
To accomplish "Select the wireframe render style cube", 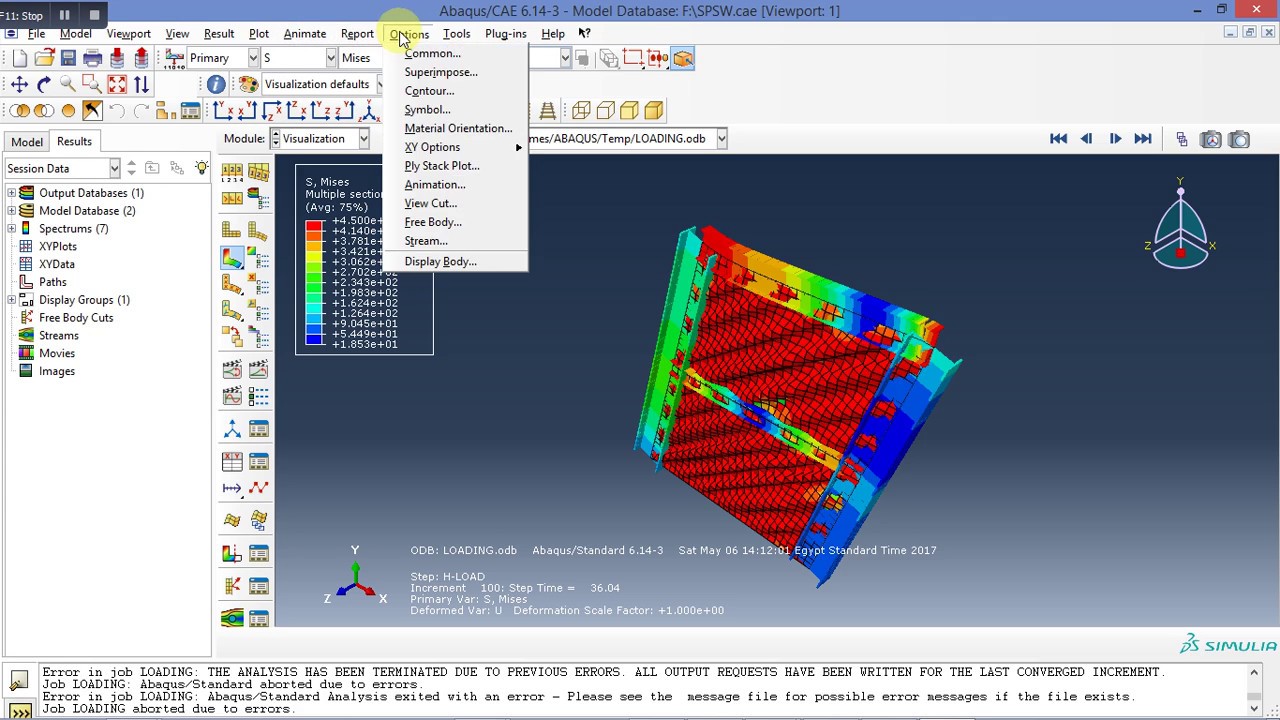I will point(581,111).
